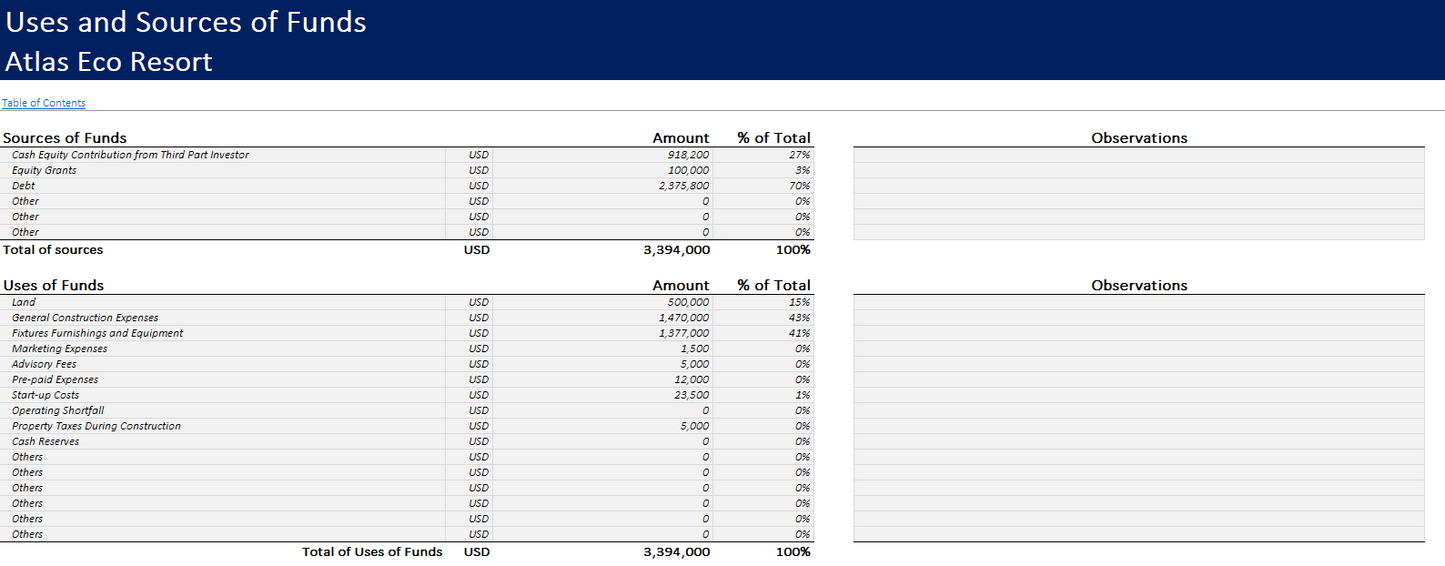Select the Marketing Expenses label cell
This screenshot has height=566, width=1445.
click(60, 349)
